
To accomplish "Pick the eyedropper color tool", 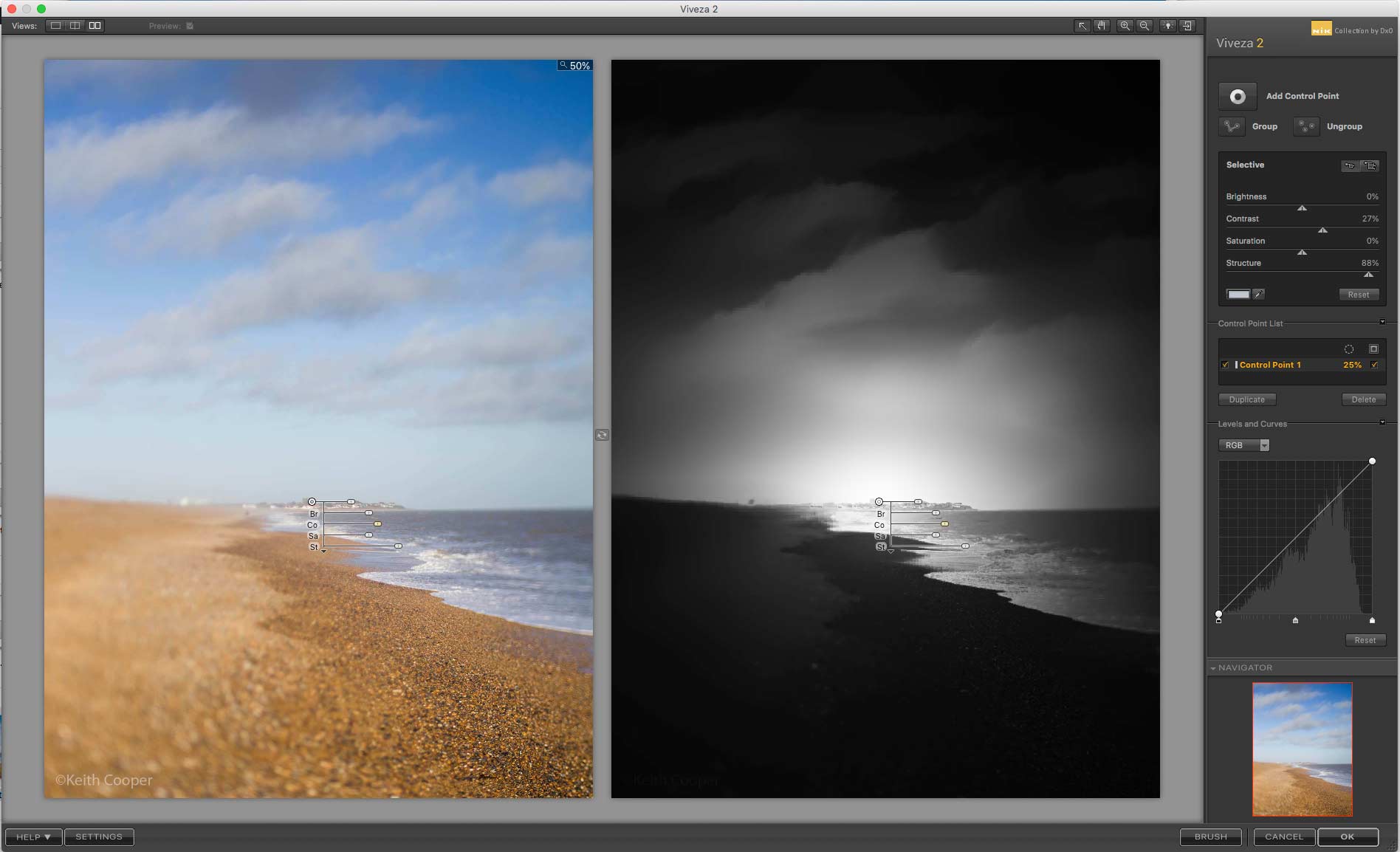I will click(1259, 294).
